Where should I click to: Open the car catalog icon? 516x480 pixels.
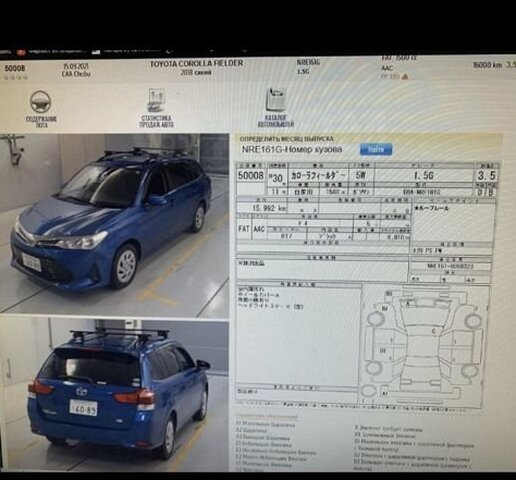point(276,99)
